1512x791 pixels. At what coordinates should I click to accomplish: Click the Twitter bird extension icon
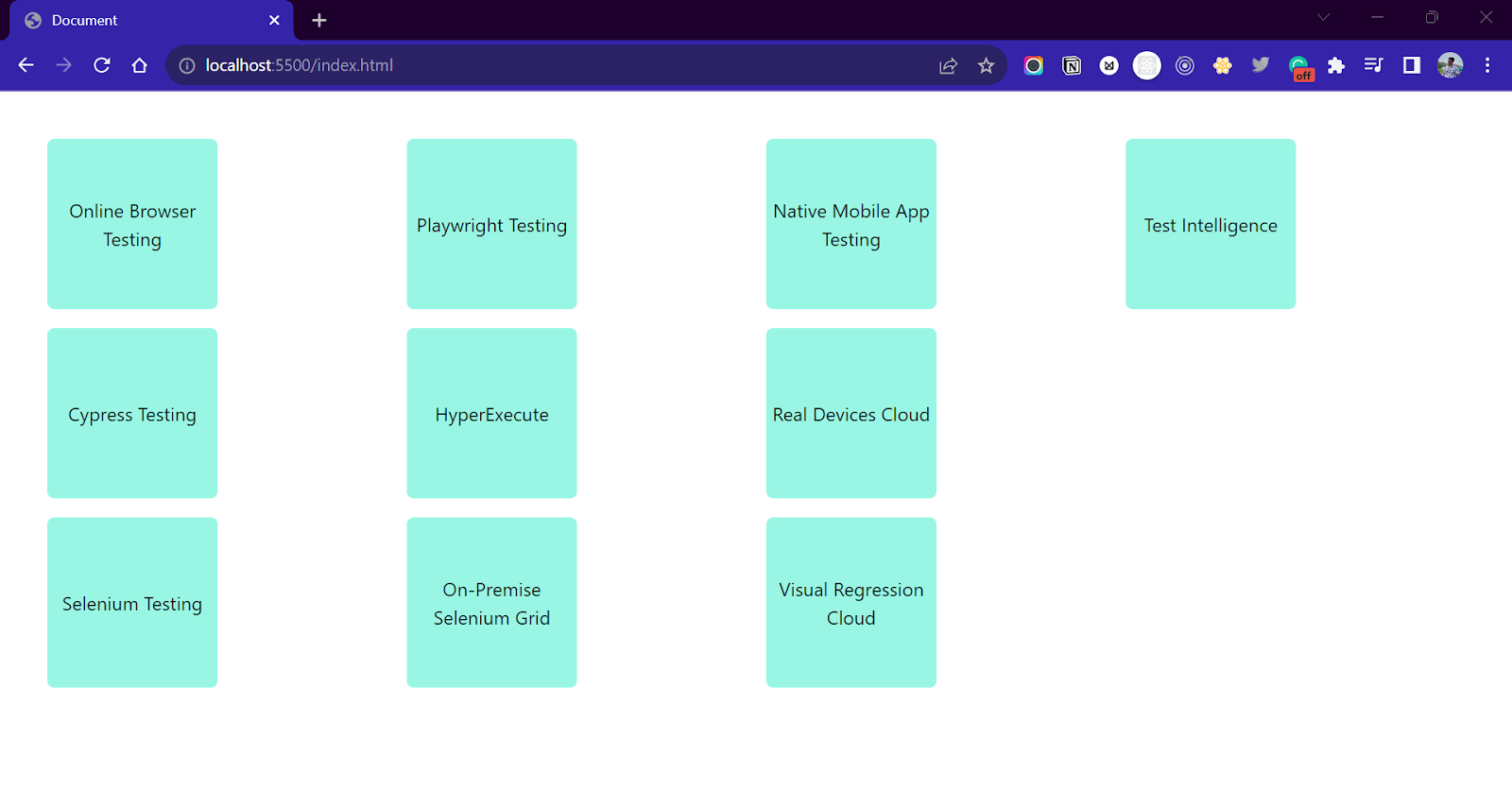click(x=1261, y=65)
